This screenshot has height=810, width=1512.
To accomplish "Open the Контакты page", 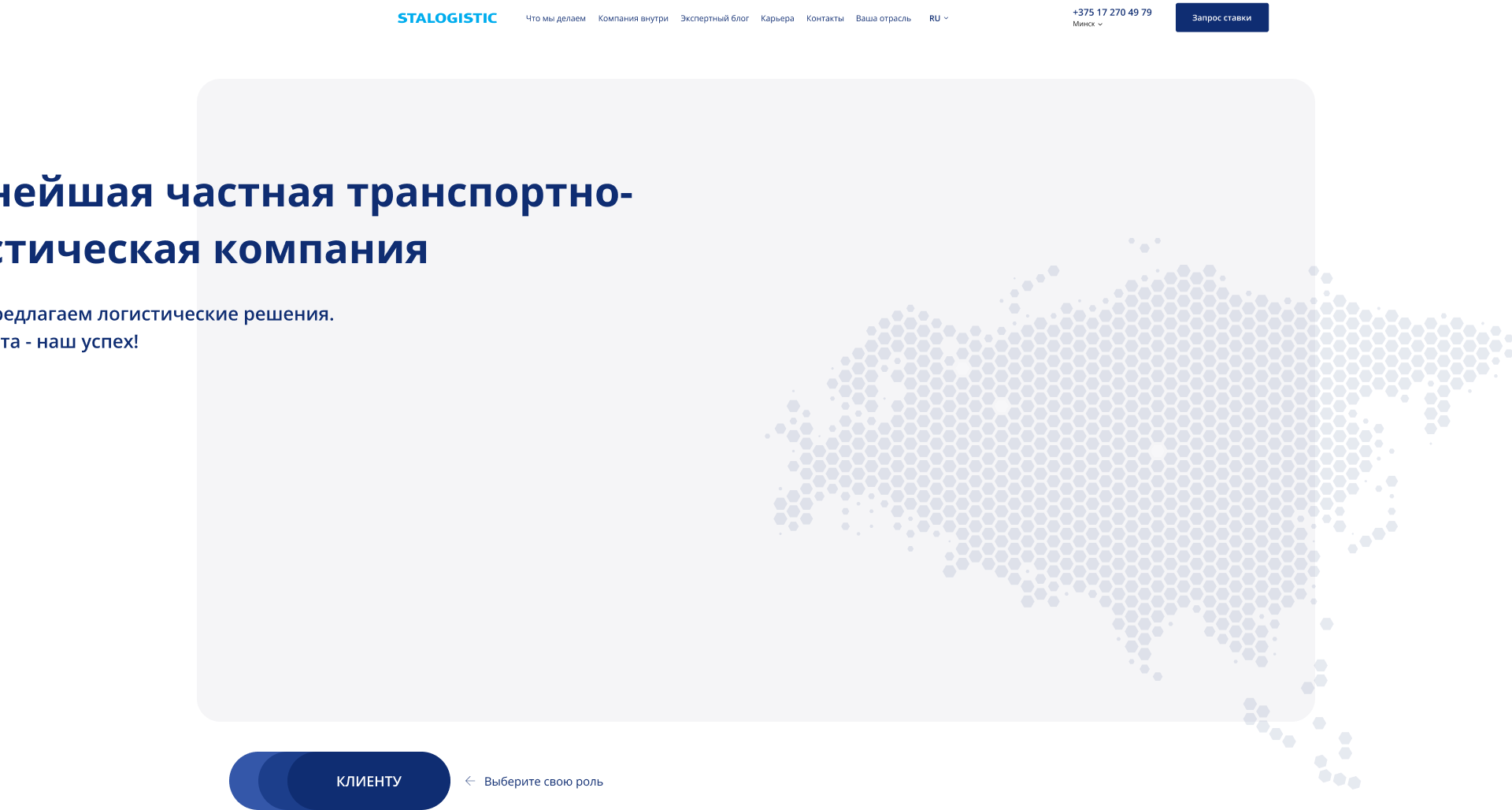I will (825, 18).
